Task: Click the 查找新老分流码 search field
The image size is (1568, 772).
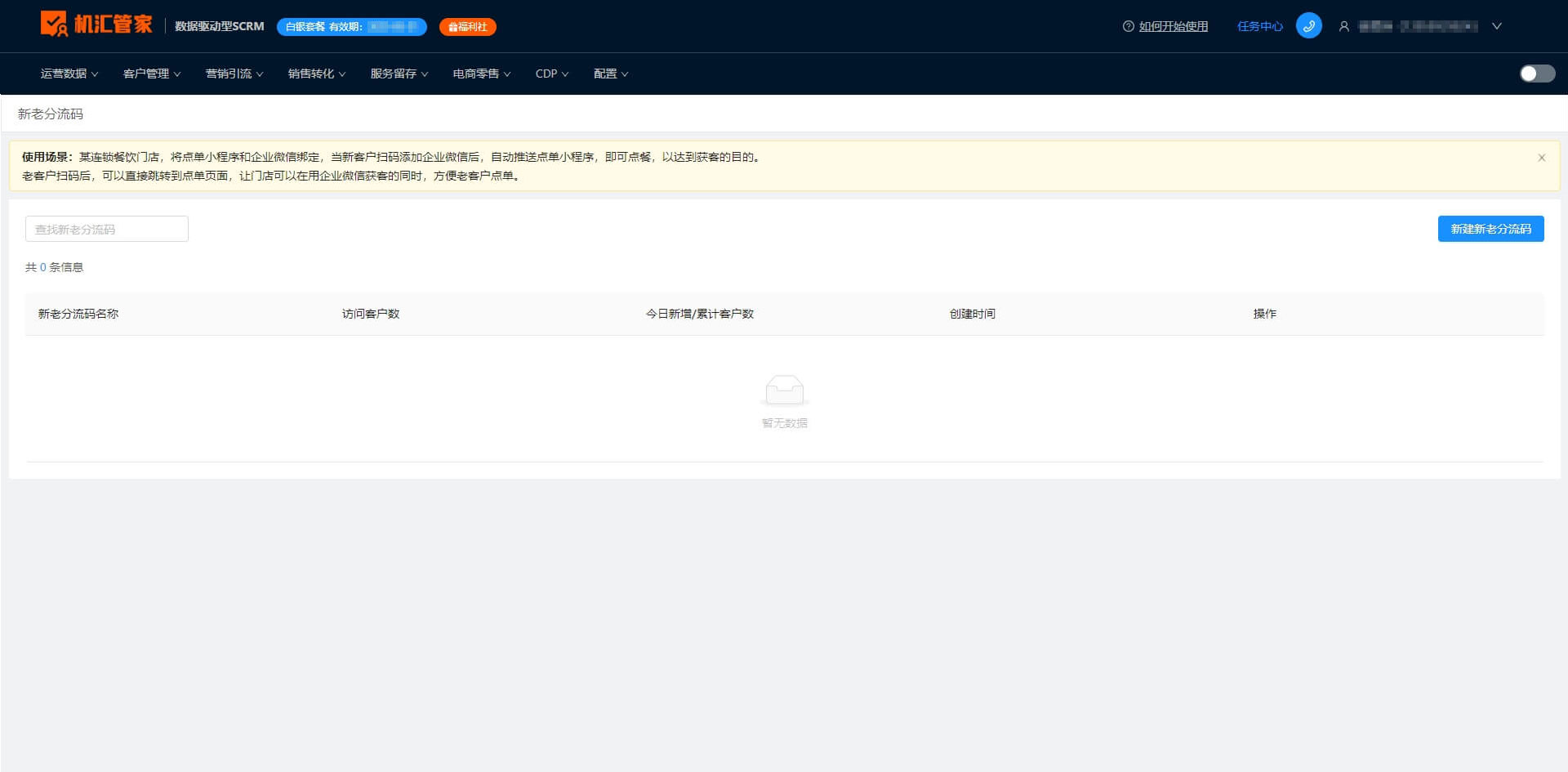Action: point(107,229)
